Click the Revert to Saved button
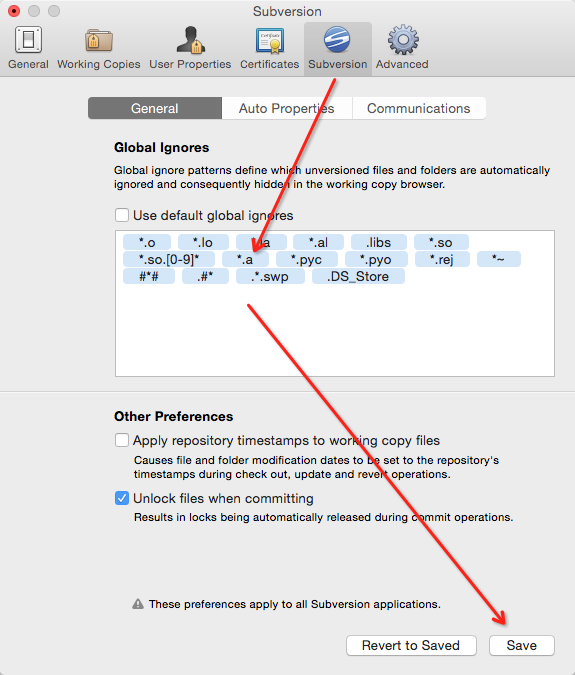 411,645
